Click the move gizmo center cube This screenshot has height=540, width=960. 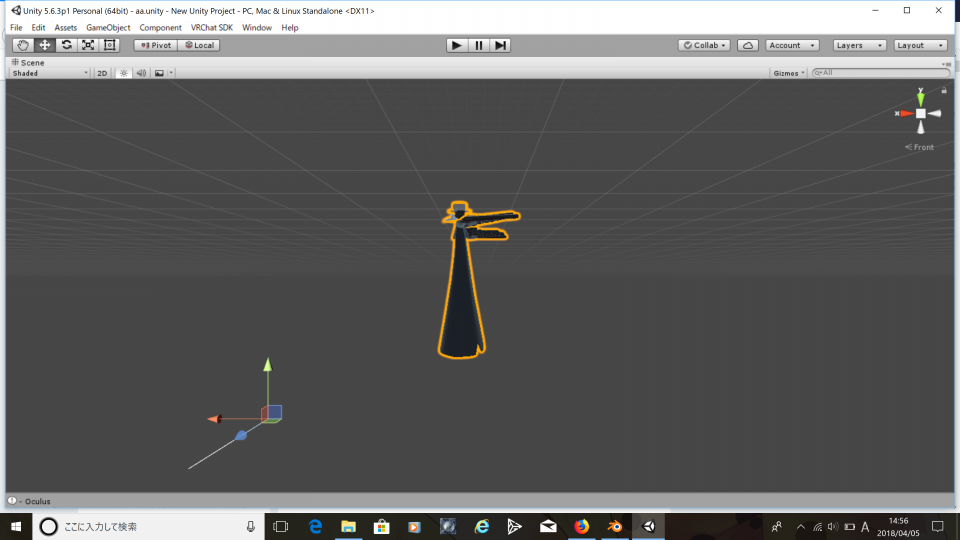[272, 413]
